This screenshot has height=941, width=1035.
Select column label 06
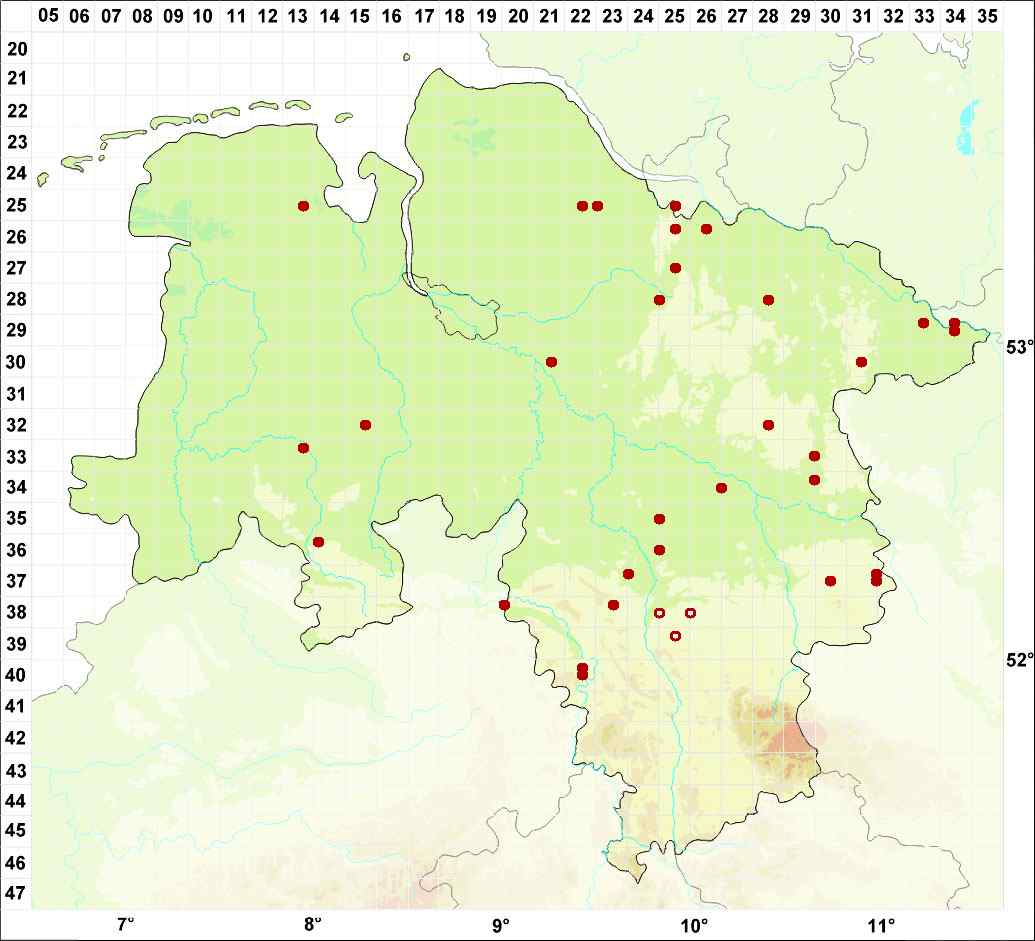click(x=79, y=15)
